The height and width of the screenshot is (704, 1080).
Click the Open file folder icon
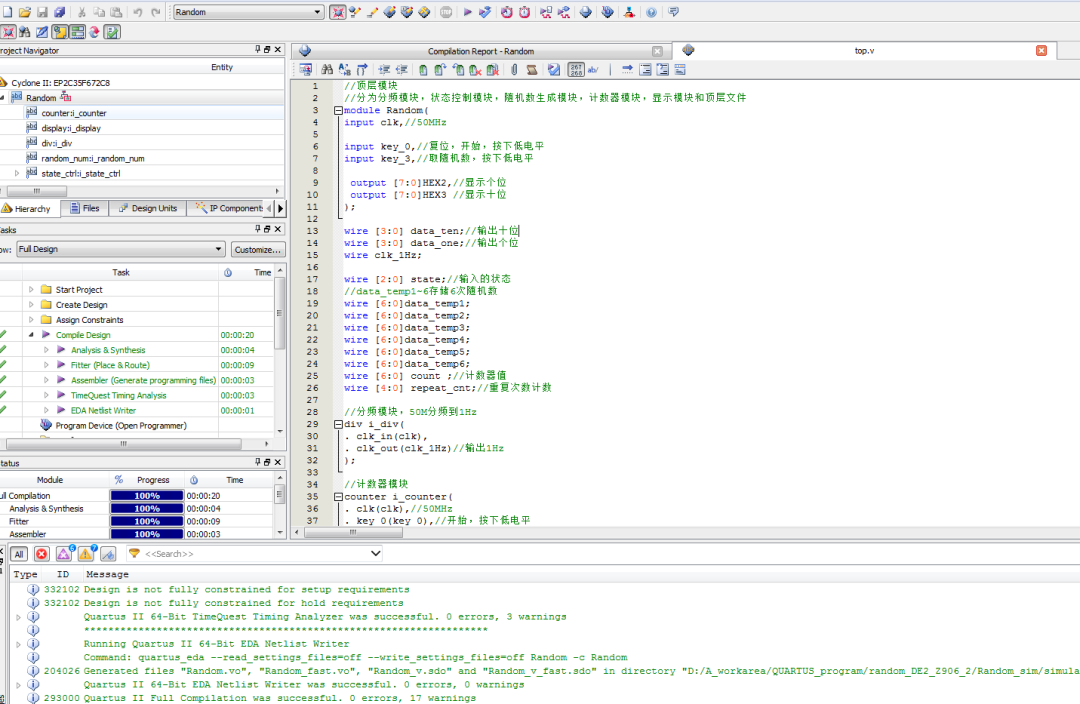(x=24, y=12)
